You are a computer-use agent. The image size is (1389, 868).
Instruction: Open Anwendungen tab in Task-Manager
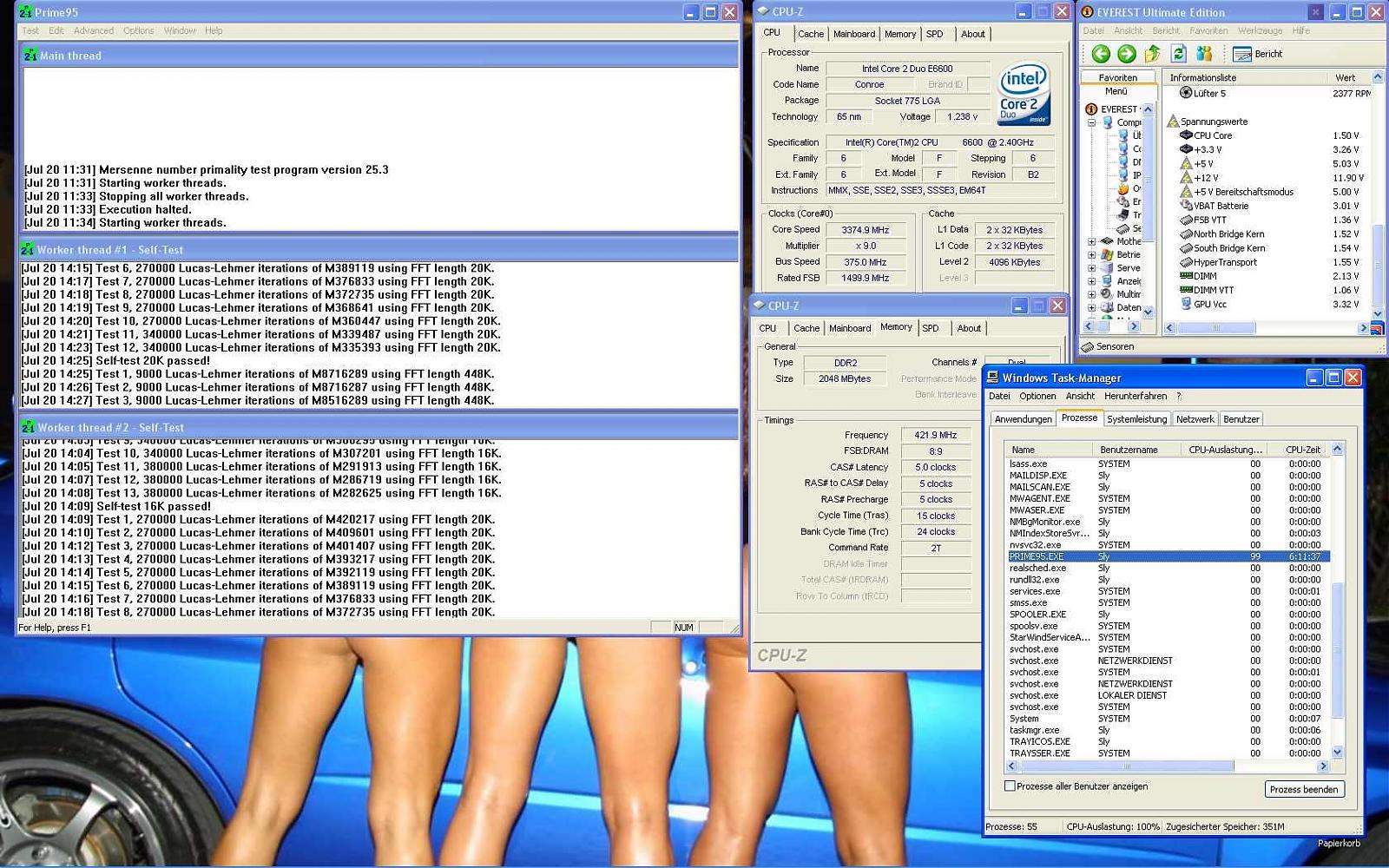tap(1024, 419)
